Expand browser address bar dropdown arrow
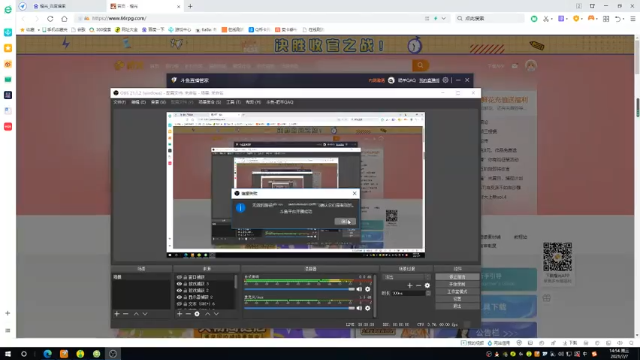This screenshot has width=640, height=360. tap(443, 18)
